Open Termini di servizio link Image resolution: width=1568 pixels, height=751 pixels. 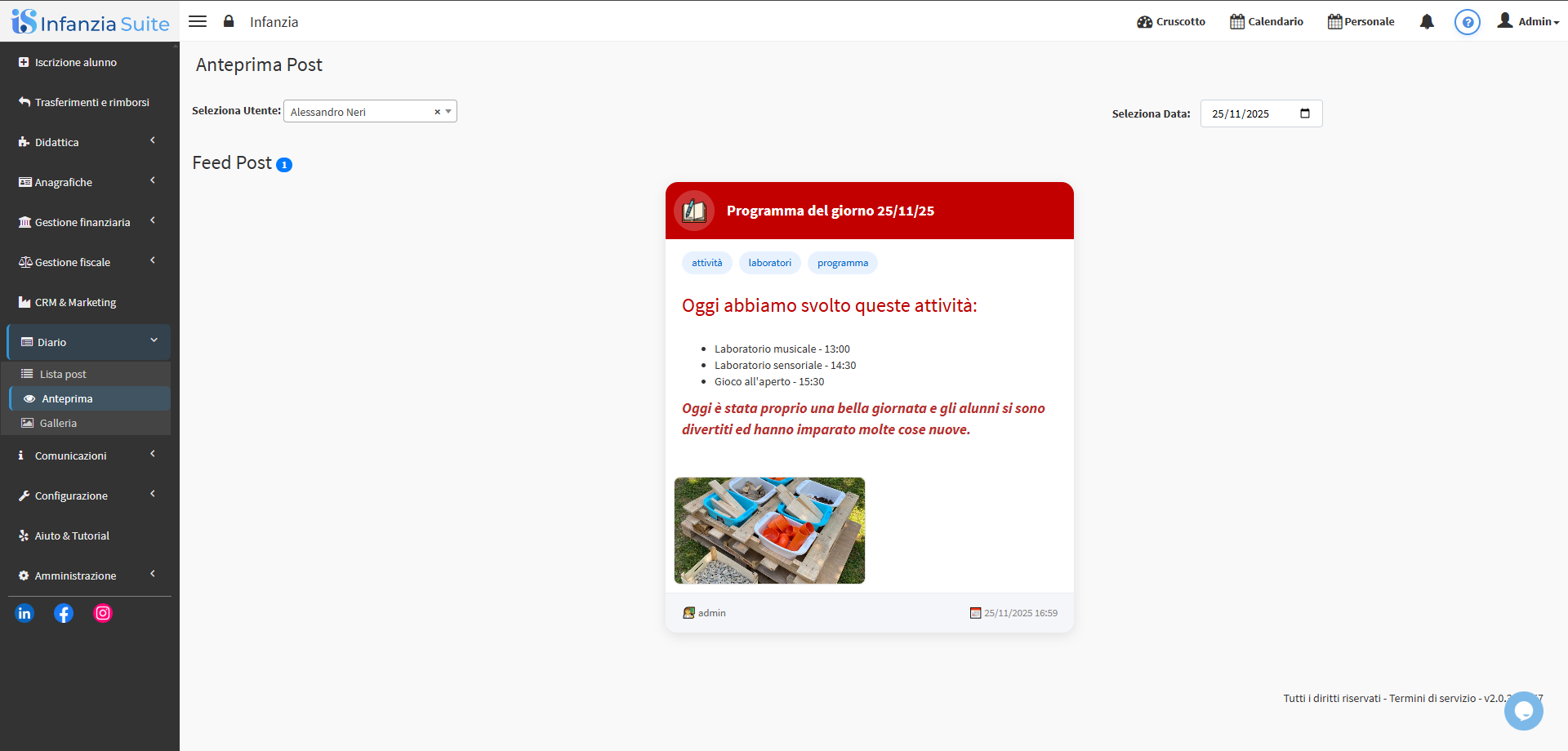pos(1432,698)
